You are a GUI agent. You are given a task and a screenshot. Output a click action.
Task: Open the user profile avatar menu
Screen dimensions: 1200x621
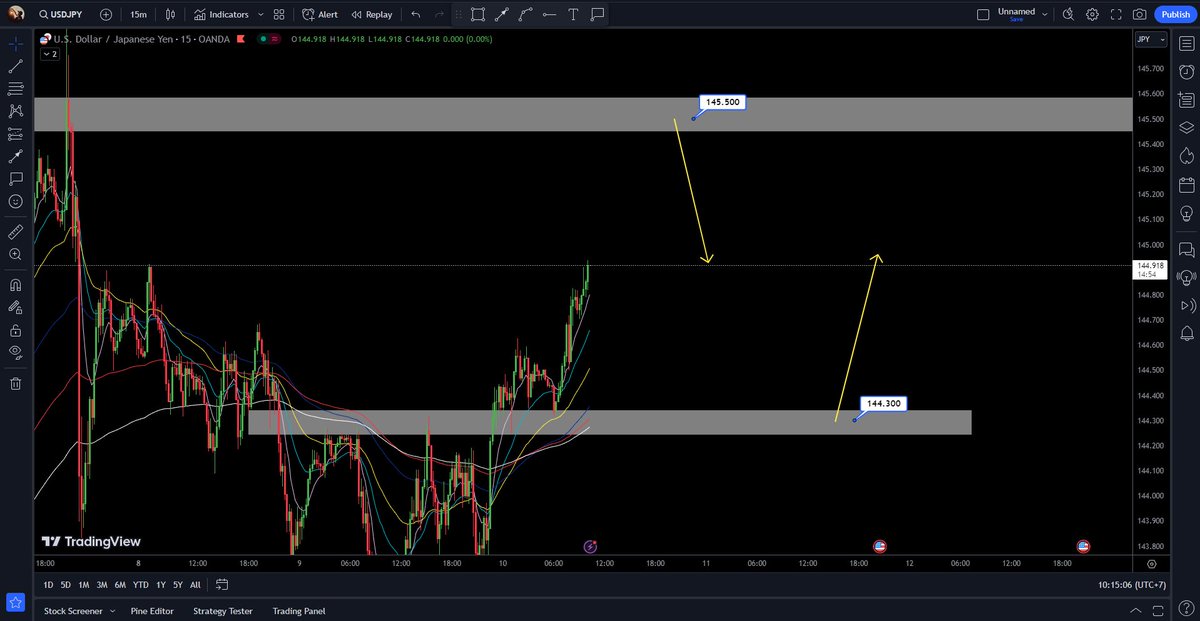[16, 14]
